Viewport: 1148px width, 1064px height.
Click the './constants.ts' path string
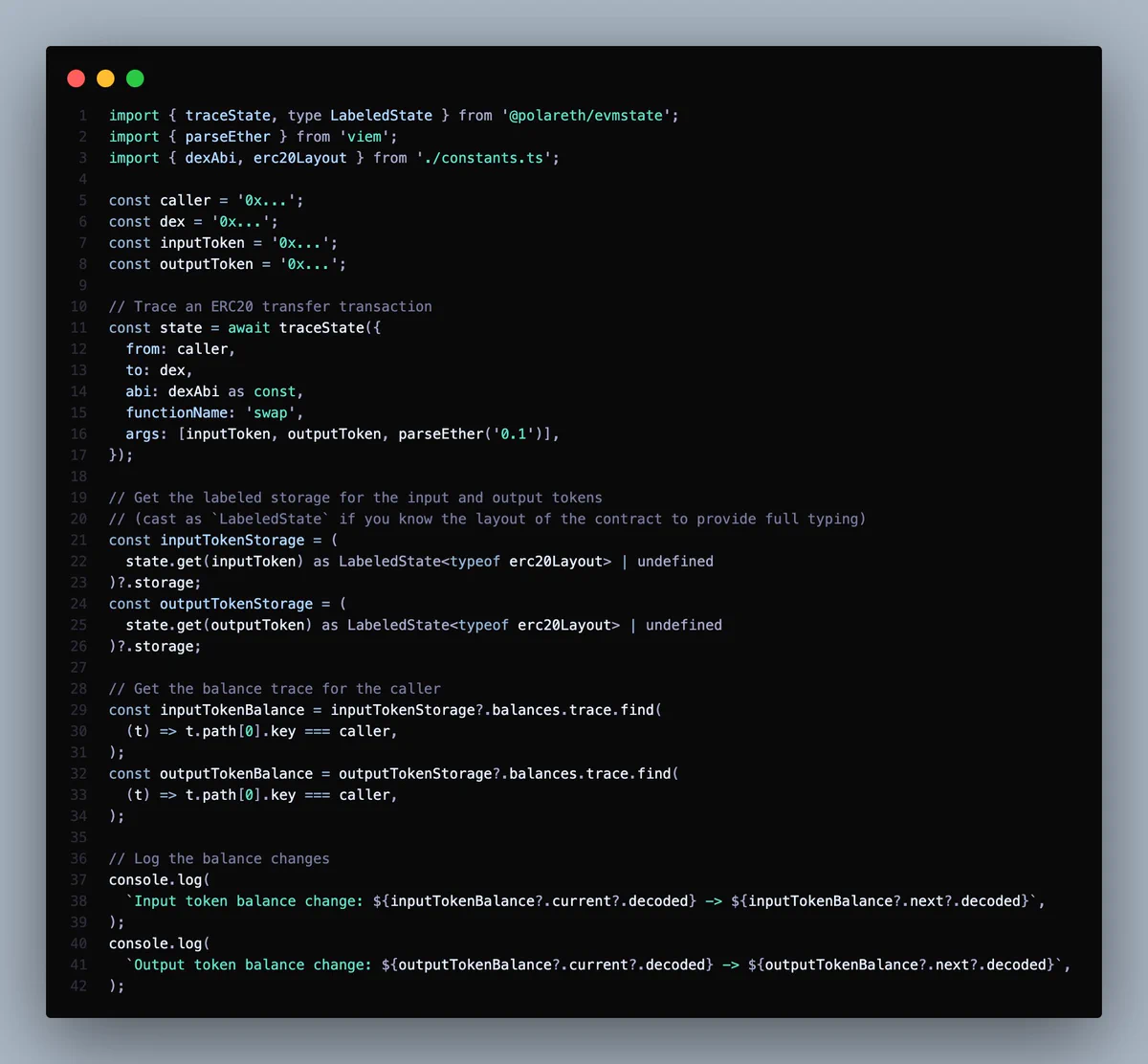tap(483, 158)
